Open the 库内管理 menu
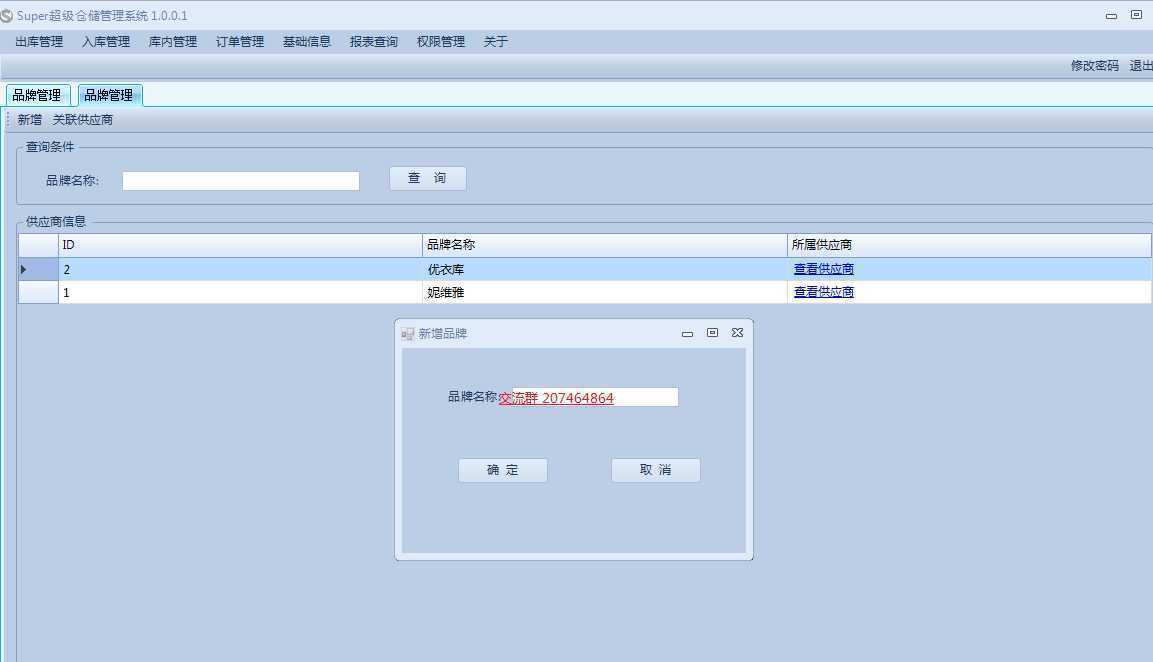1153x662 pixels. coord(173,42)
